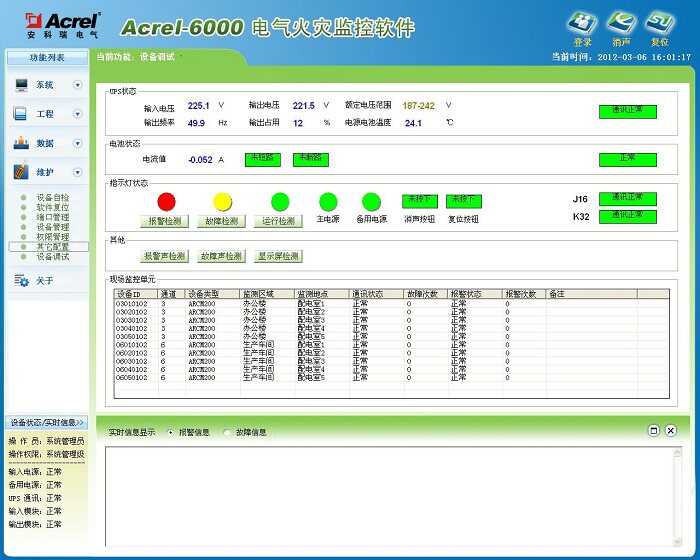700x560 pixels.
Task: Click input voltage value 225.1
Action: pyautogui.click(x=199, y=106)
